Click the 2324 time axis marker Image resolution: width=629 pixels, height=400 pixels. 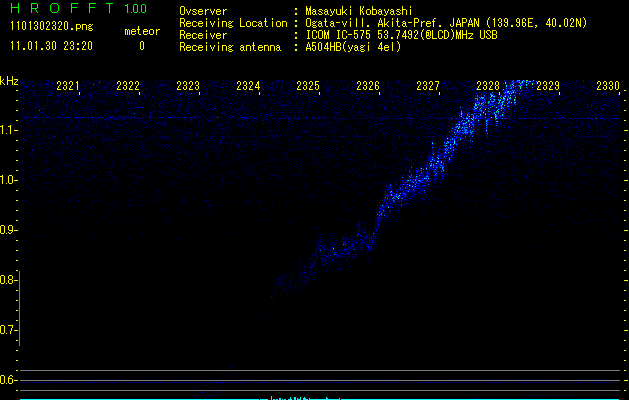(x=248, y=86)
